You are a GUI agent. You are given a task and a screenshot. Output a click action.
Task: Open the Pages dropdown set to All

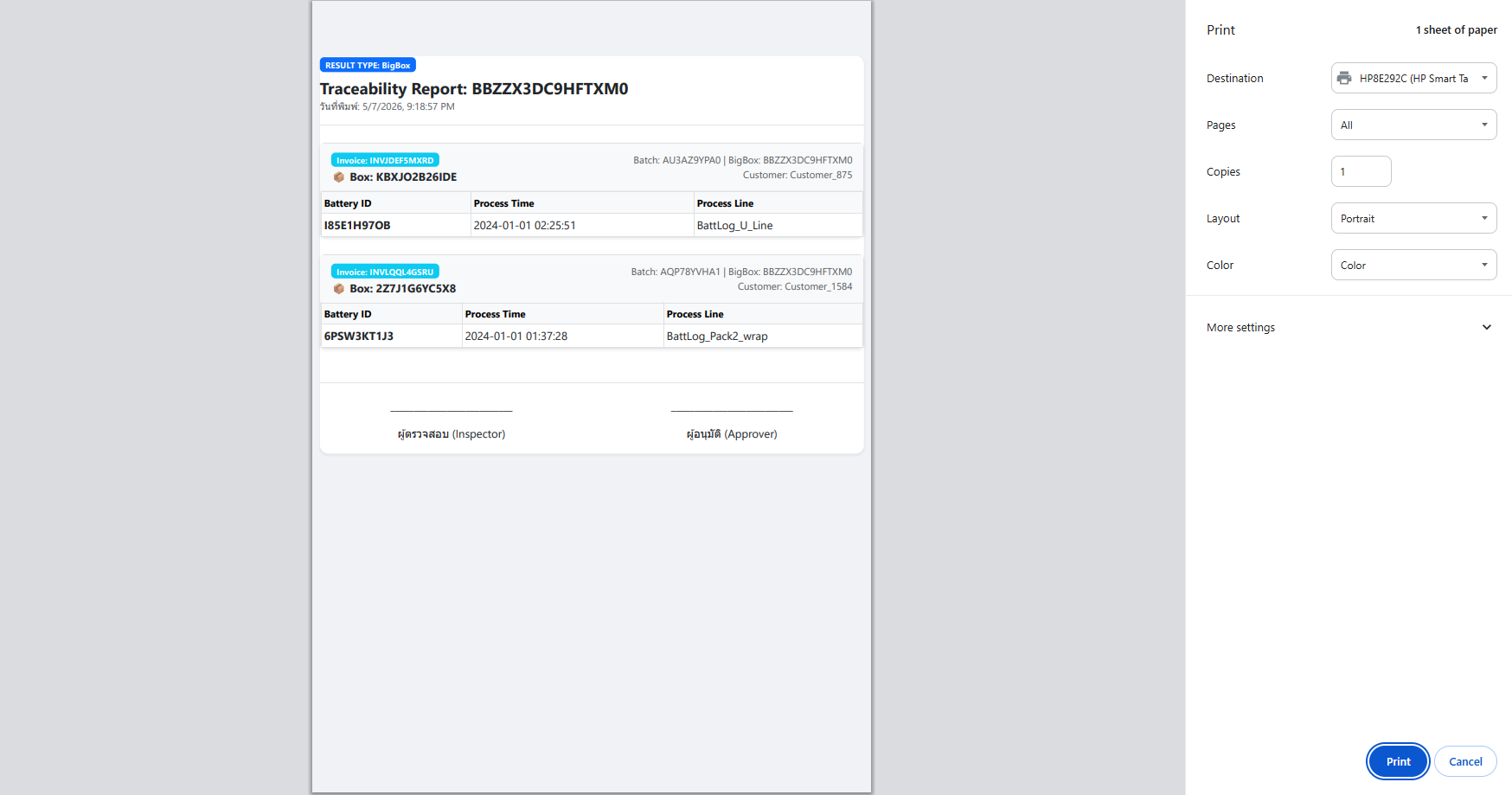point(1413,125)
